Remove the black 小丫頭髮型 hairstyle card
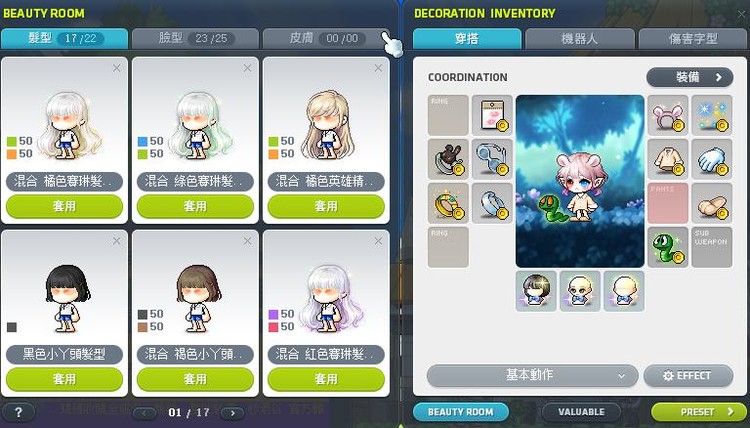This screenshot has height=428, width=750. click(117, 241)
